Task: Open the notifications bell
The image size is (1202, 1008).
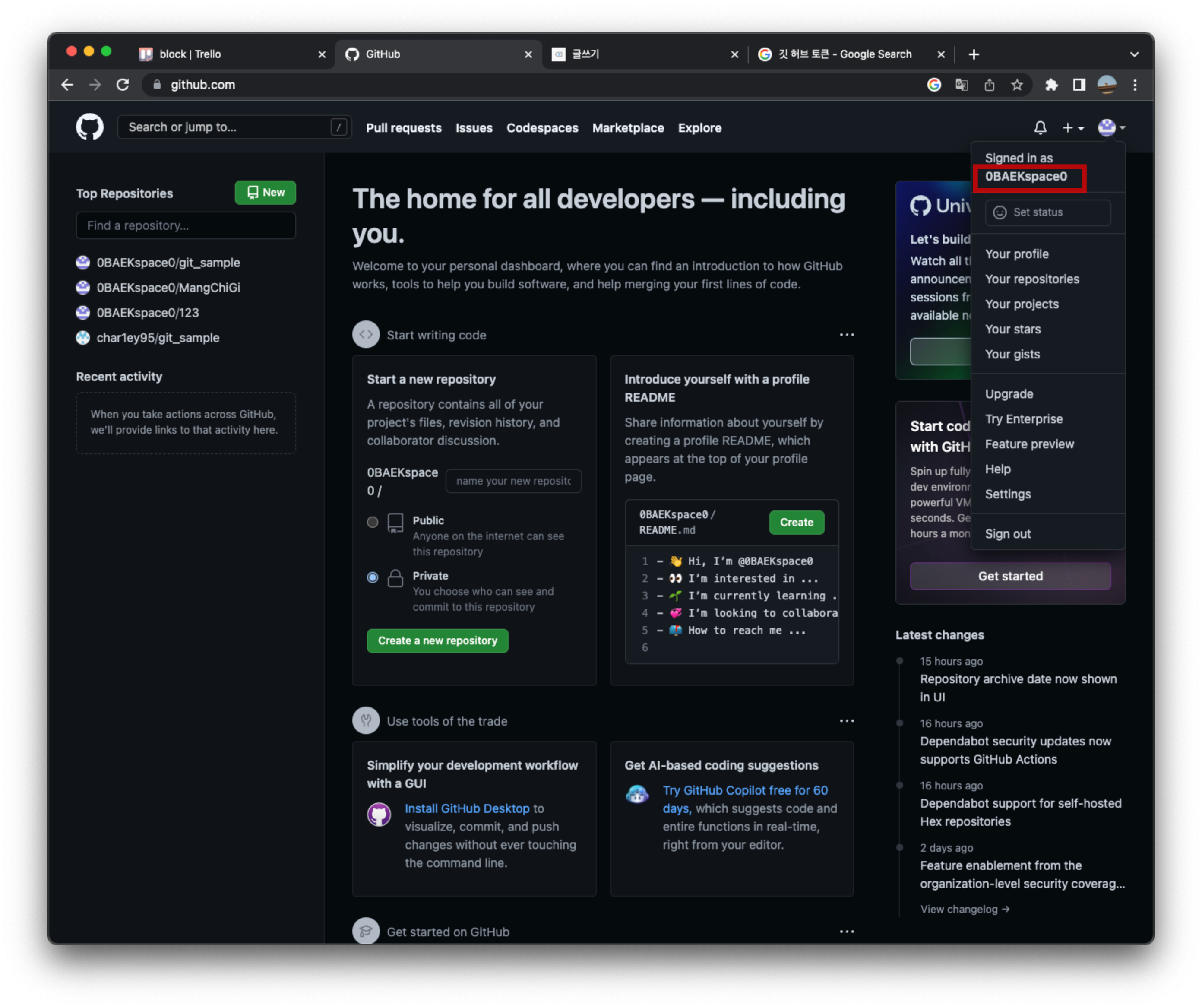Action: 1040,128
